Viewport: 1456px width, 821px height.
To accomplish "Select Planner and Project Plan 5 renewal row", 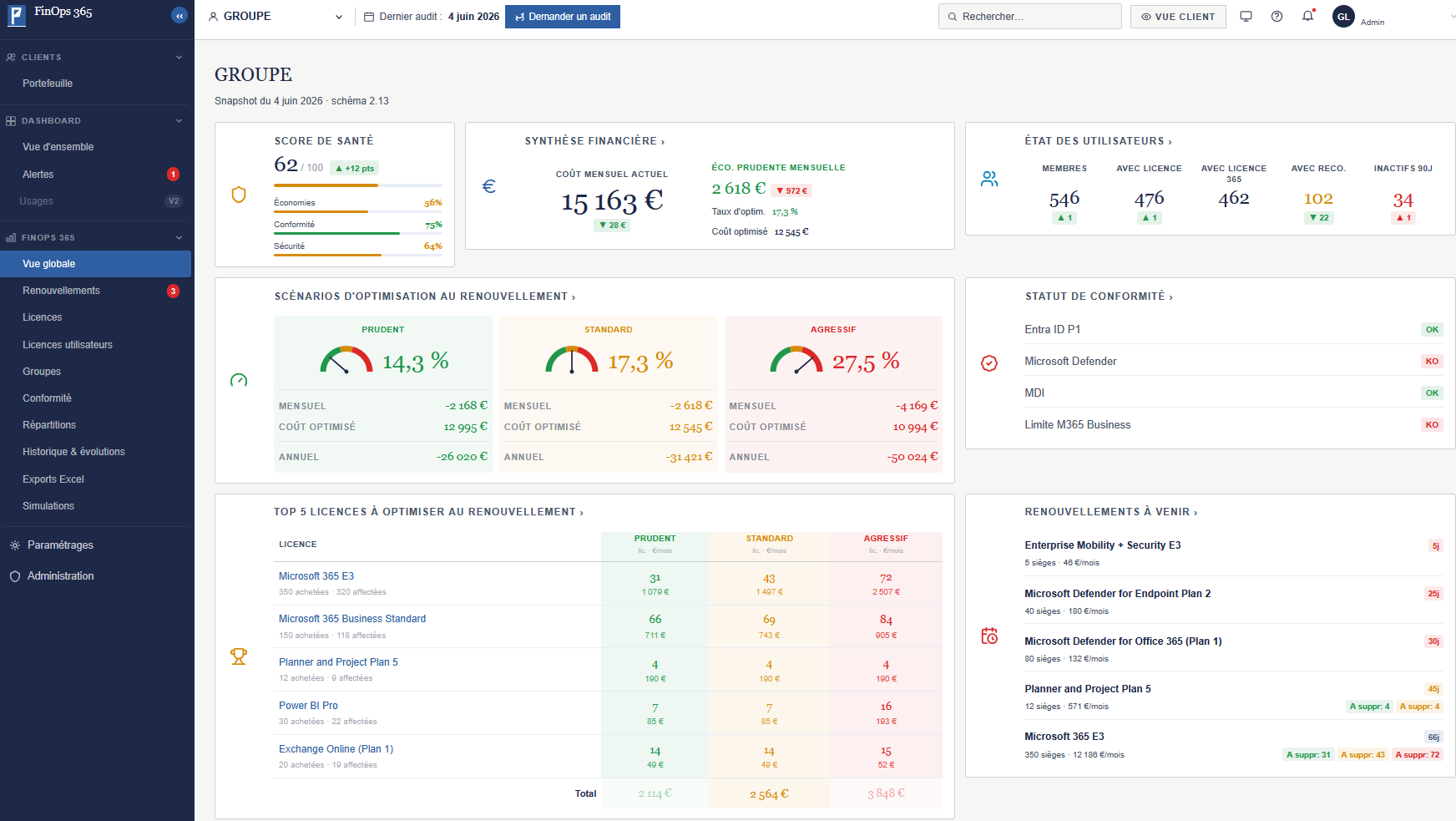I will tap(1232, 697).
